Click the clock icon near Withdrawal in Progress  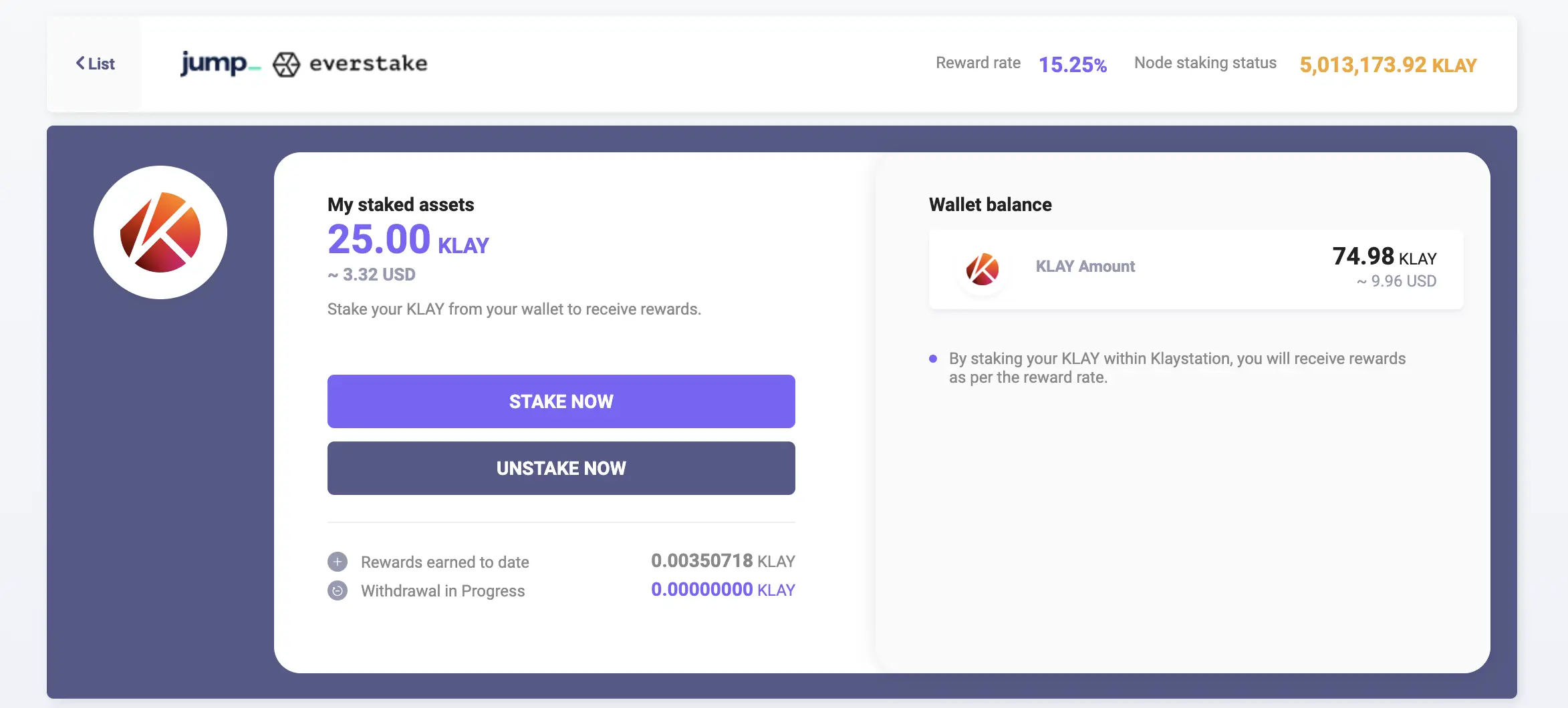[x=338, y=590]
